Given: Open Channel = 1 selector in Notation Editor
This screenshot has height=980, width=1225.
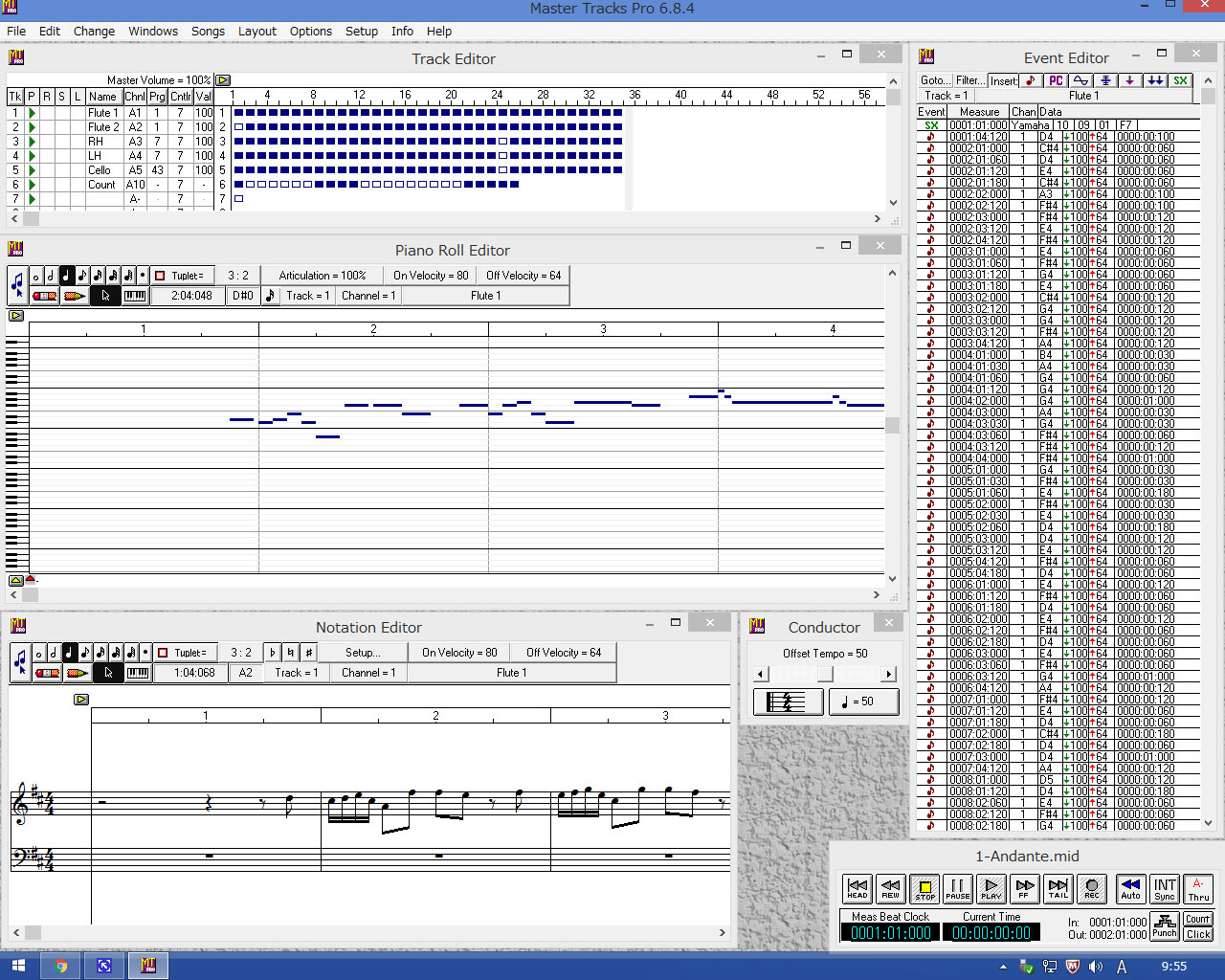Looking at the screenshot, I should 368,673.
